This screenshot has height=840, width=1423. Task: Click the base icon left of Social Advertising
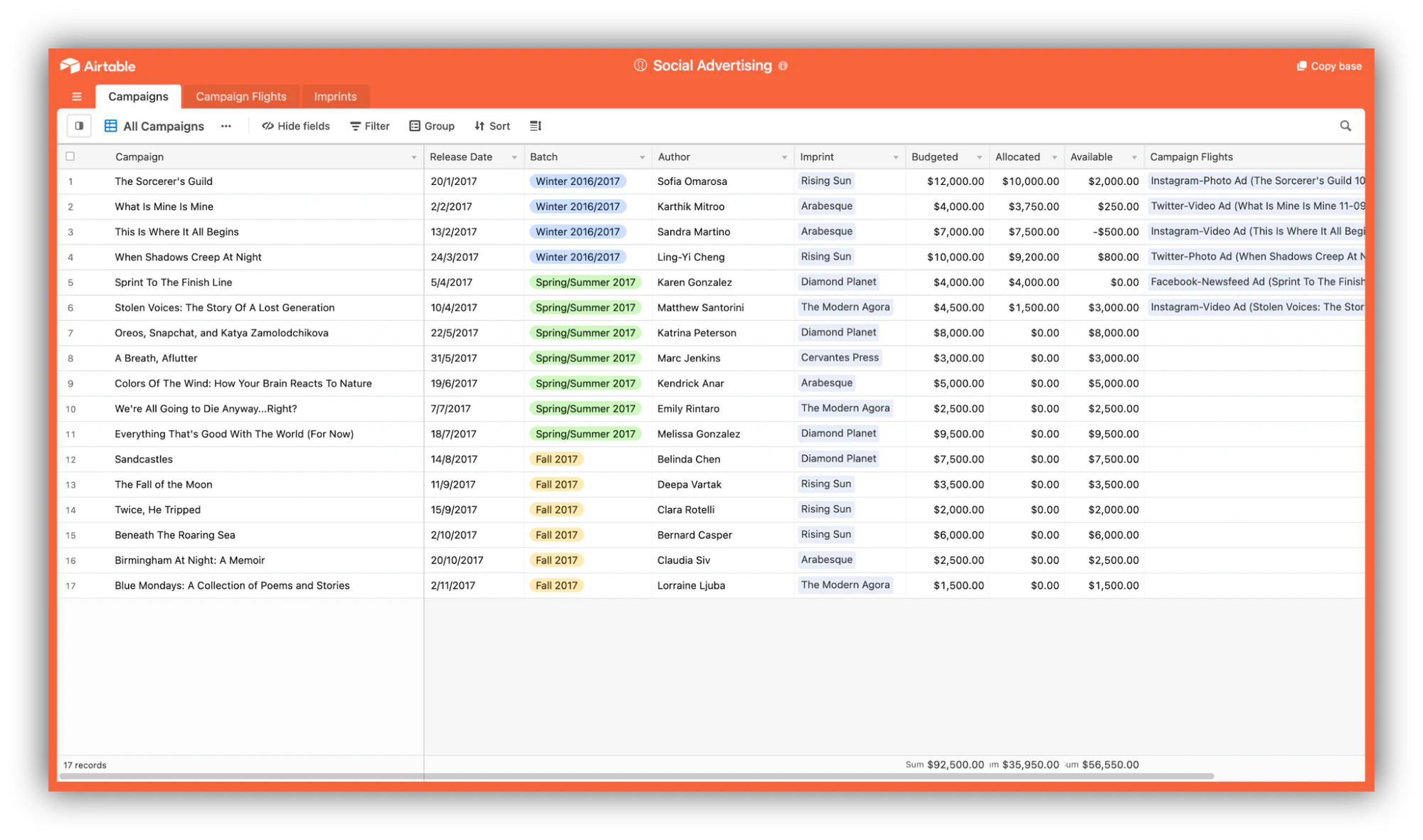click(640, 65)
